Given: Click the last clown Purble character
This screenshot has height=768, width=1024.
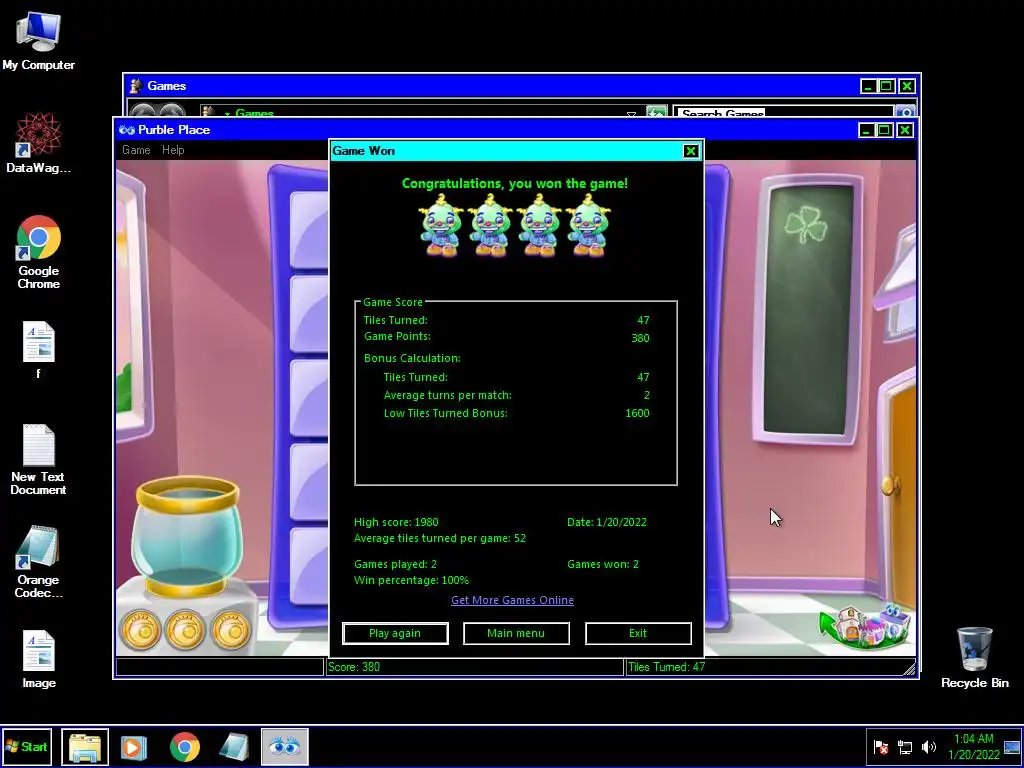Looking at the screenshot, I should (x=588, y=225).
